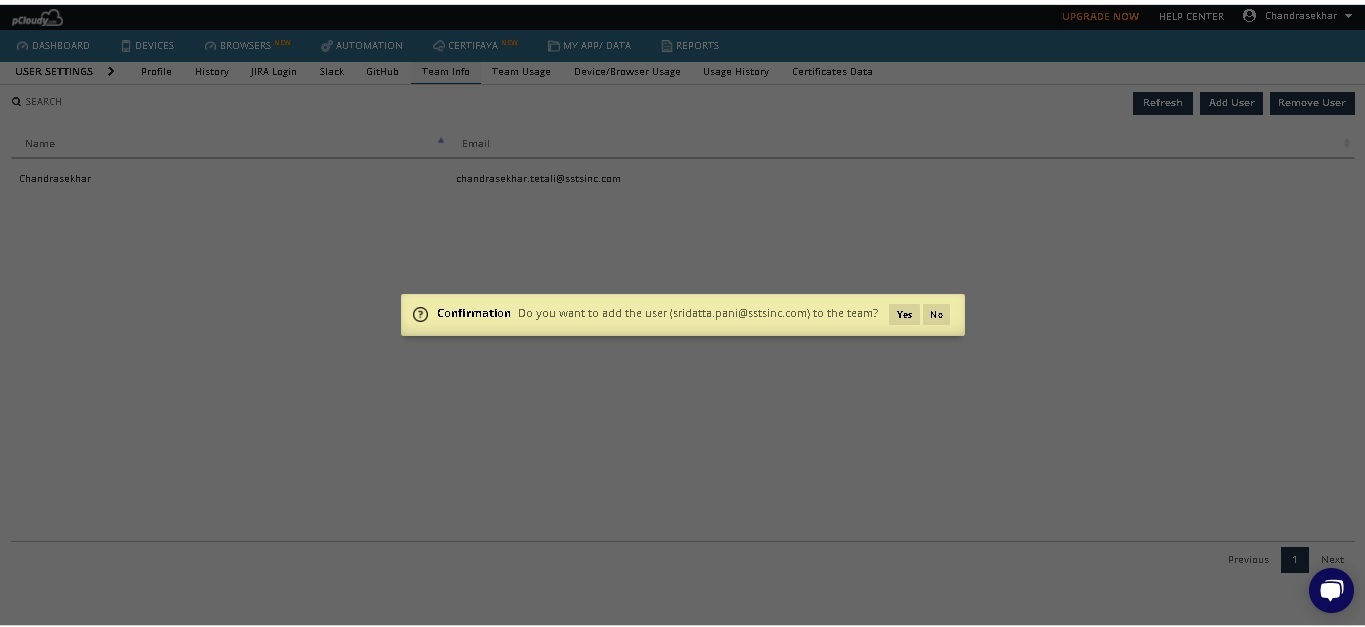Click the Name column header
1365x627 pixels.
(x=230, y=143)
